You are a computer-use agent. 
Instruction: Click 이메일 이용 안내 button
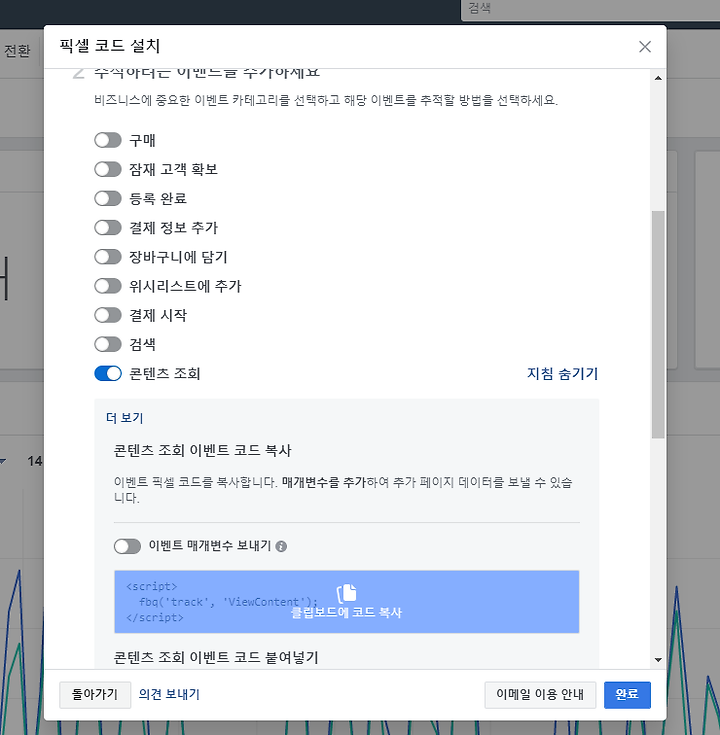(x=540, y=695)
